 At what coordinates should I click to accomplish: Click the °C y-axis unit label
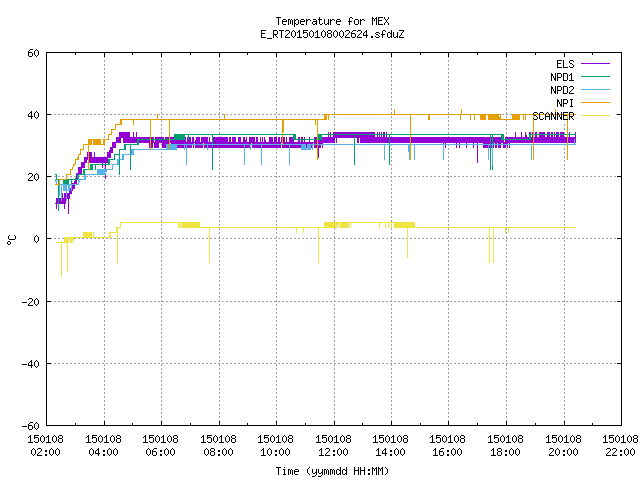(12, 240)
